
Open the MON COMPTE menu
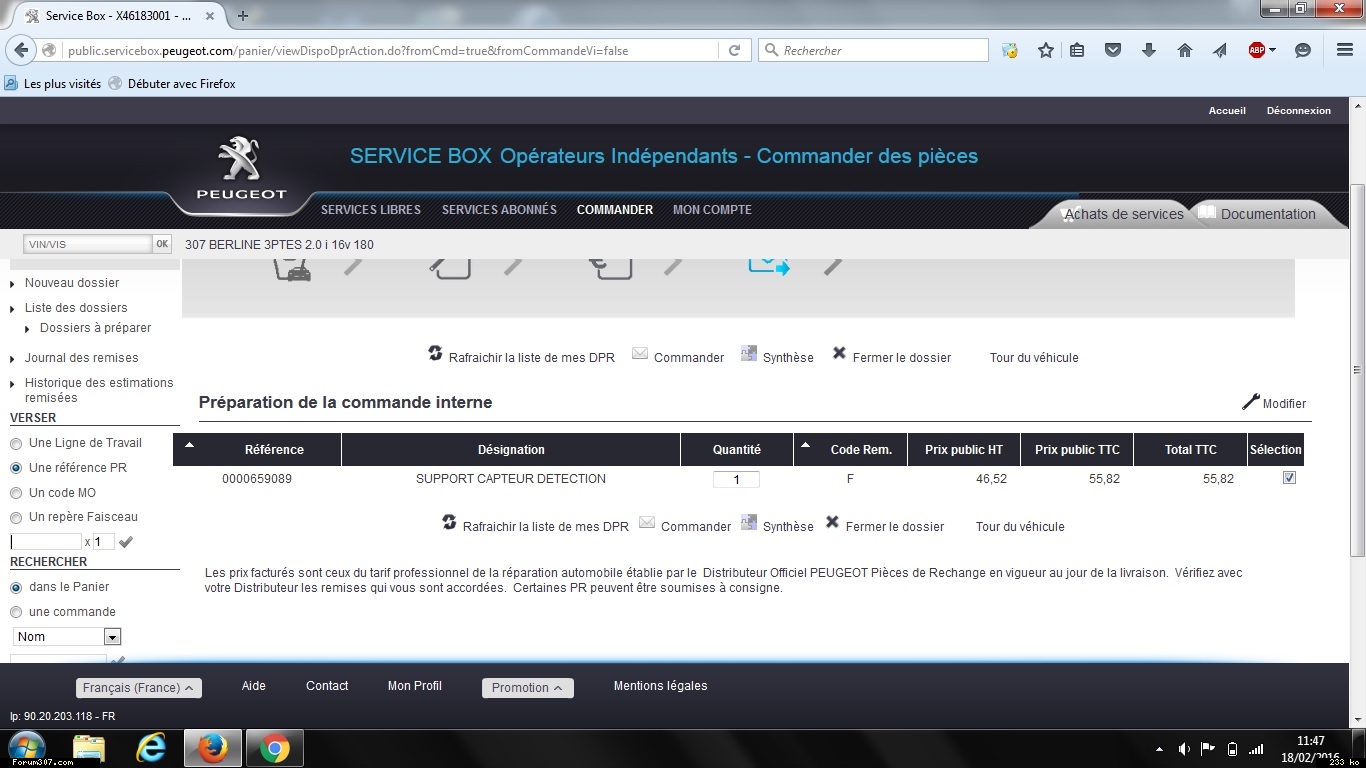click(x=712, y=210)
